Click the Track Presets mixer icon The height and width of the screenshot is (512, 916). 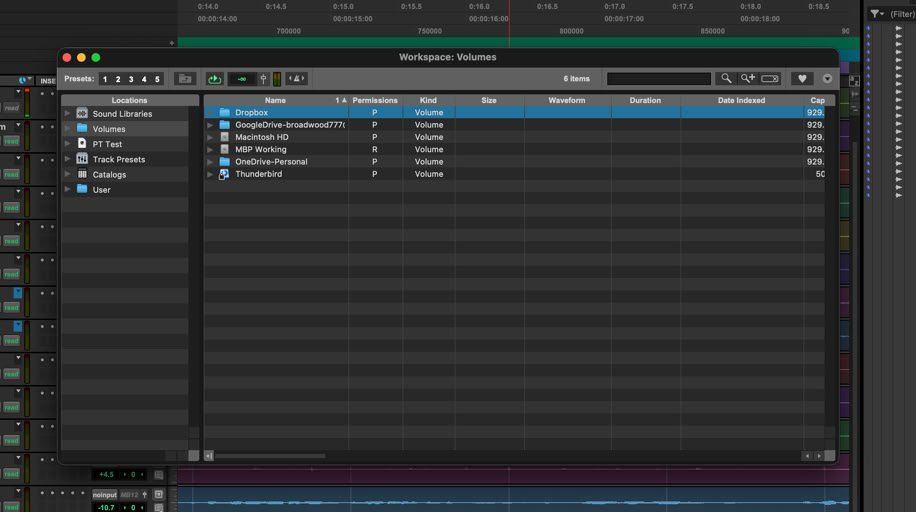[82, 159]
